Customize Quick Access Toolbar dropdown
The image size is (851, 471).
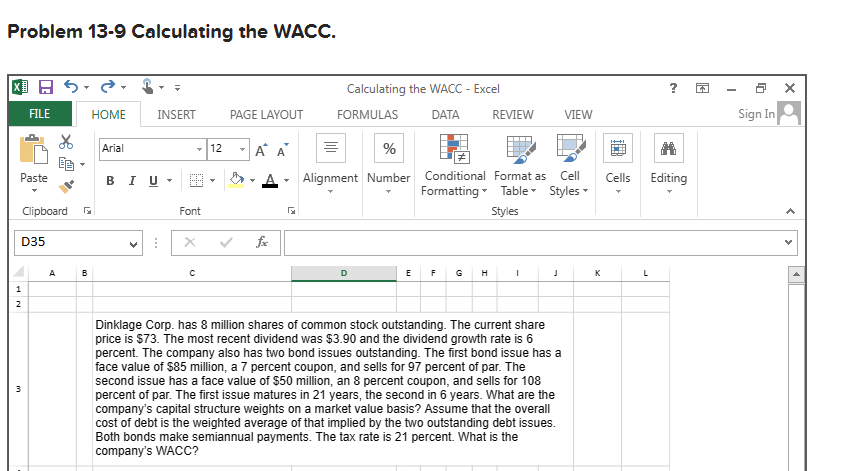177,87
